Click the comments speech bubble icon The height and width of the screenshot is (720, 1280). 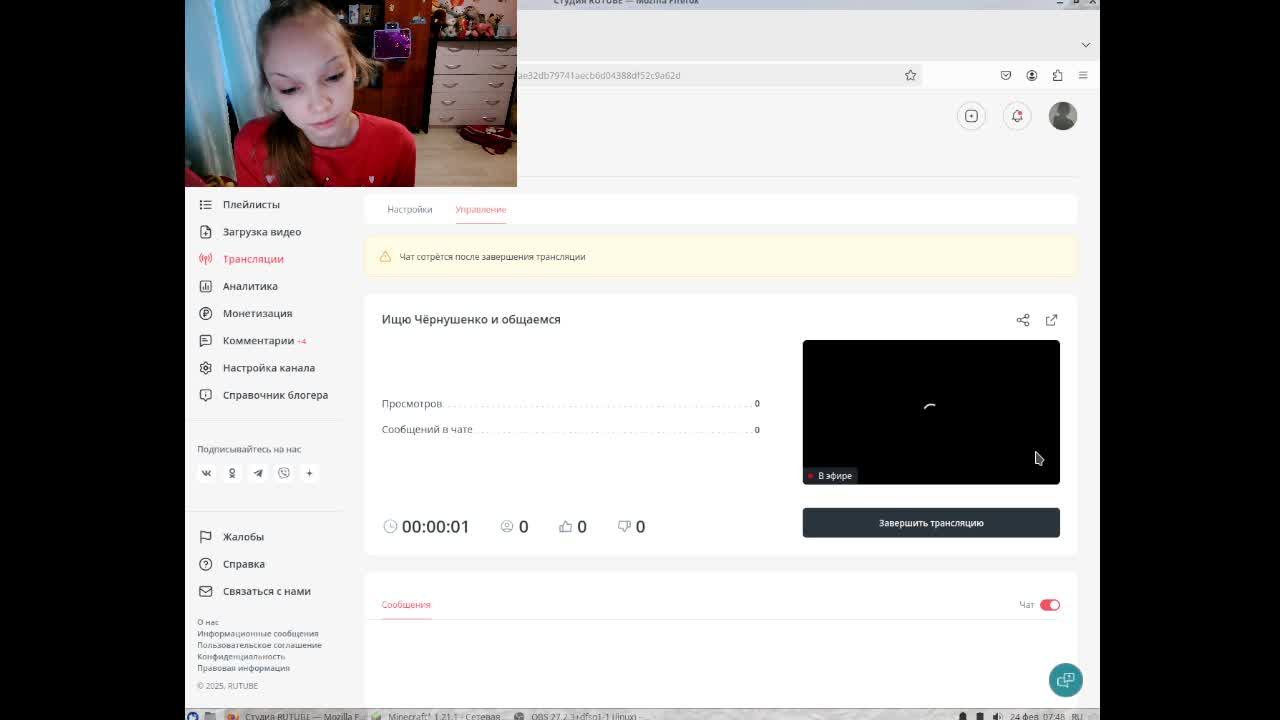(205, 341)
